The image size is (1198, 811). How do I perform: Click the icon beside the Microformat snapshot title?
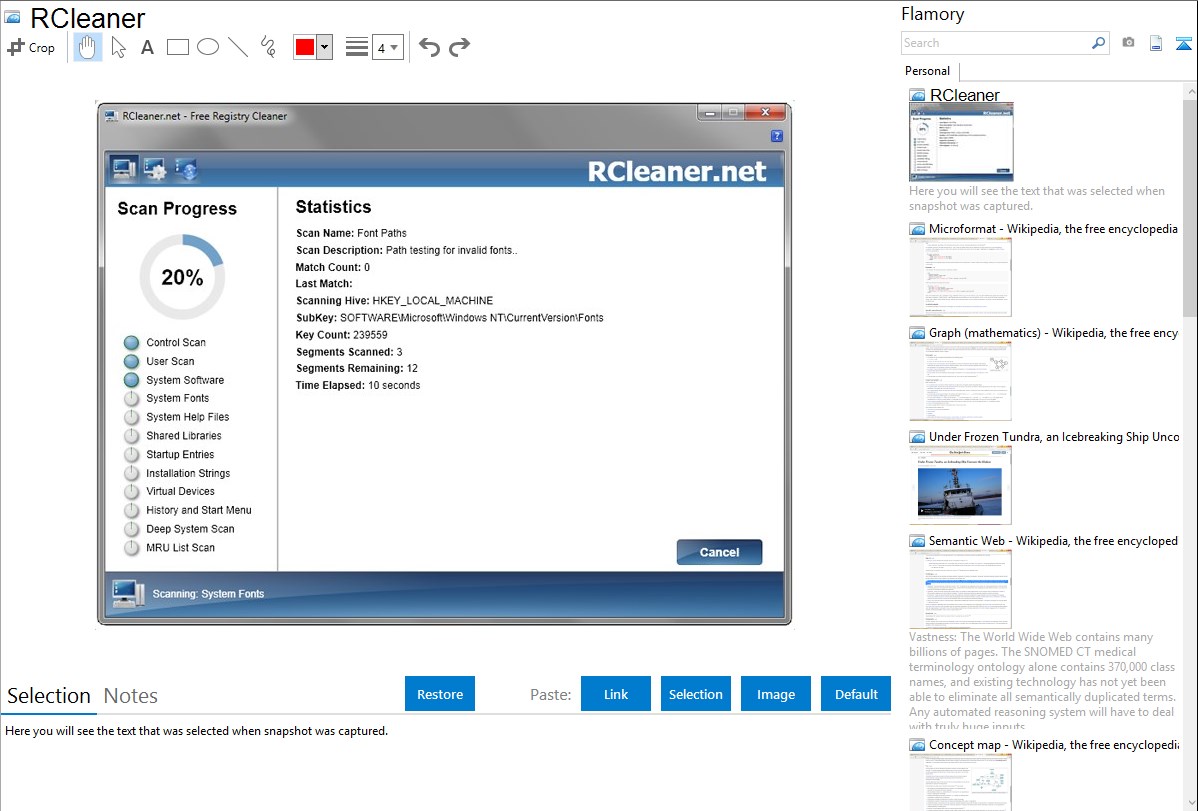(917, 229)
